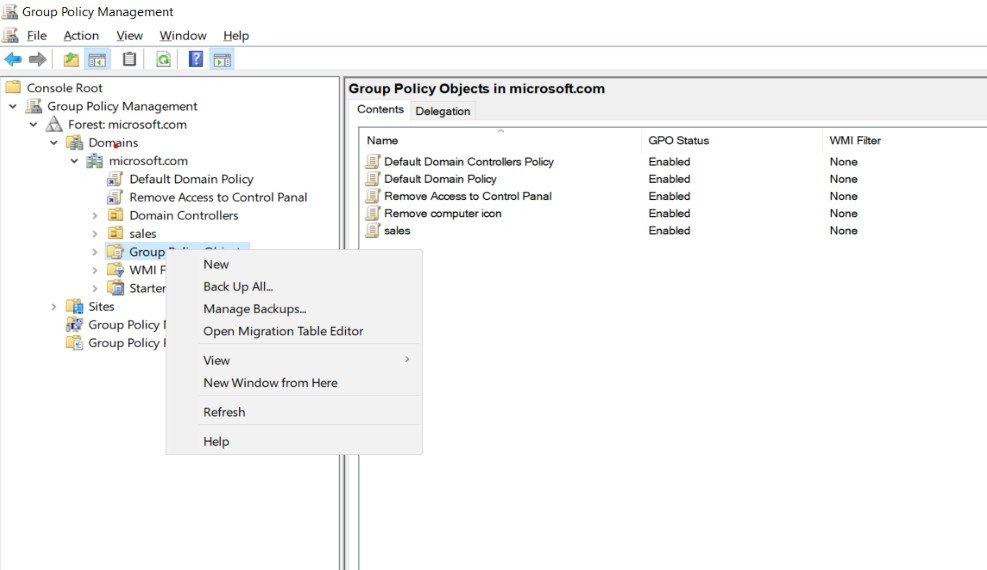Viewport: 987px width, 570px height.
Task: Click the green Refresh toolbar icon
Action: (163, 60)
